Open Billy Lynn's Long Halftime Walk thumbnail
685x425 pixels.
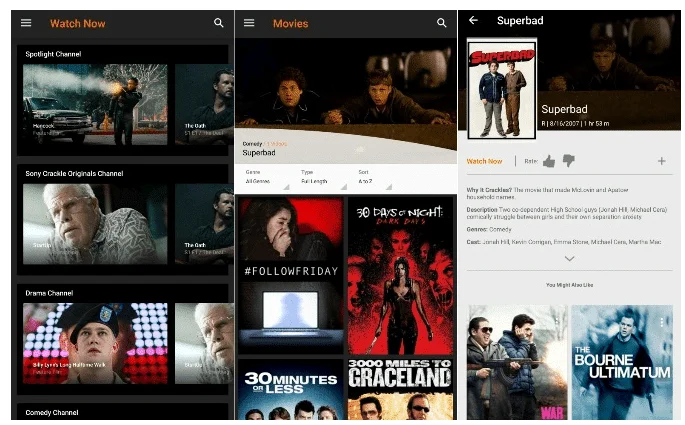(95, 343)
